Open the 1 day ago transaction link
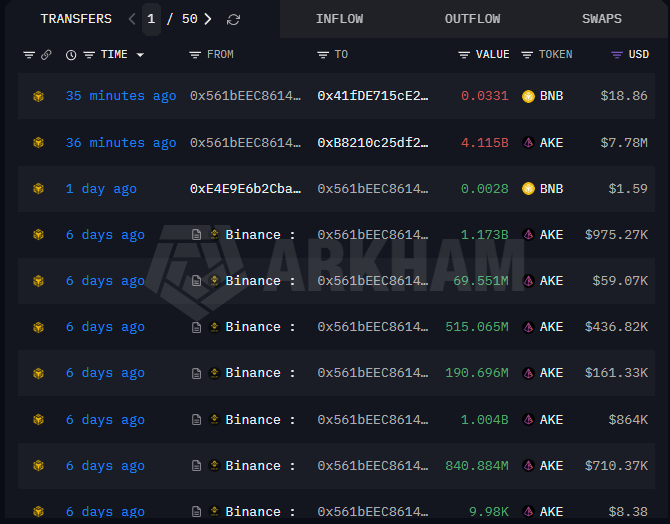670x524 pixels. [101, 188]
